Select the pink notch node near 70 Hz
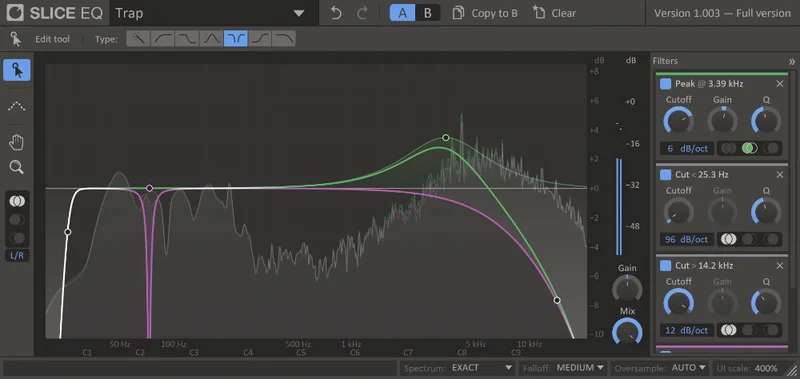Image resolution: width=800 pixels, height=379 pixels. (149, 188)
